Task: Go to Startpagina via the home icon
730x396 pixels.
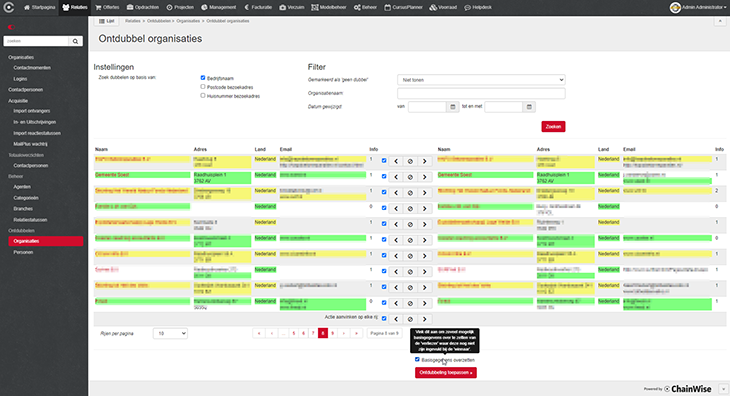Action: click(x=27, y=7)
